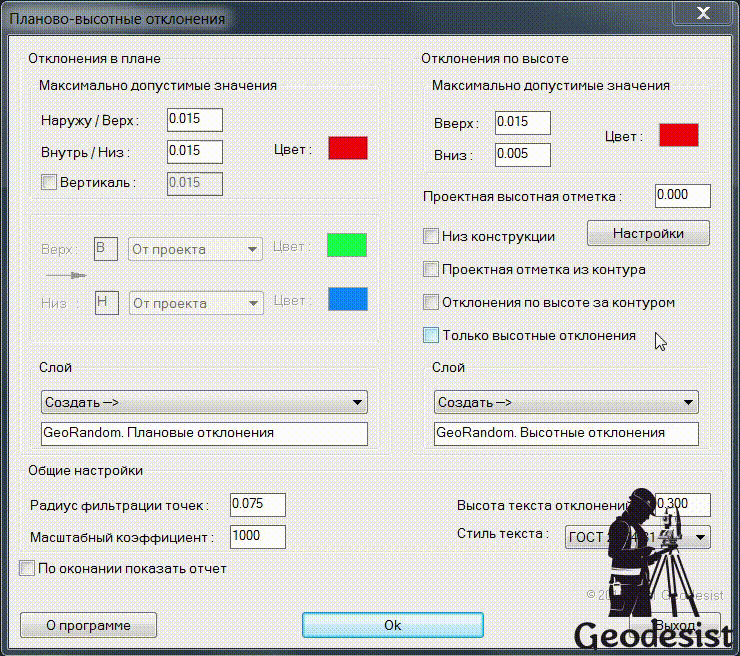Image resolution: width=740 pixels, height=656 pixels.
Task: Click the red height deviations color swatch
Action: 678,135
